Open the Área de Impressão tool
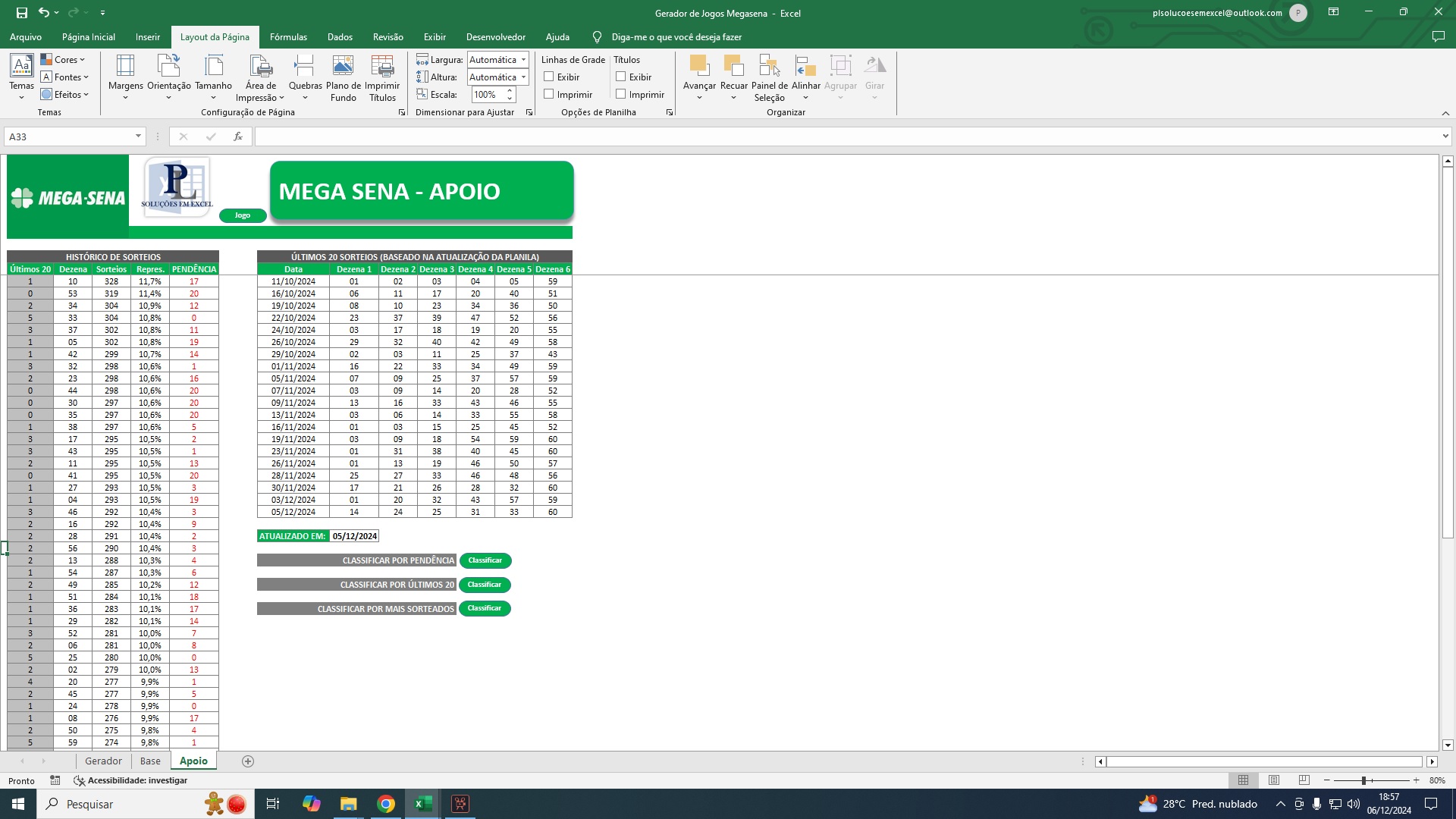This screenshot has width=1456, height=819. (260, 77)
